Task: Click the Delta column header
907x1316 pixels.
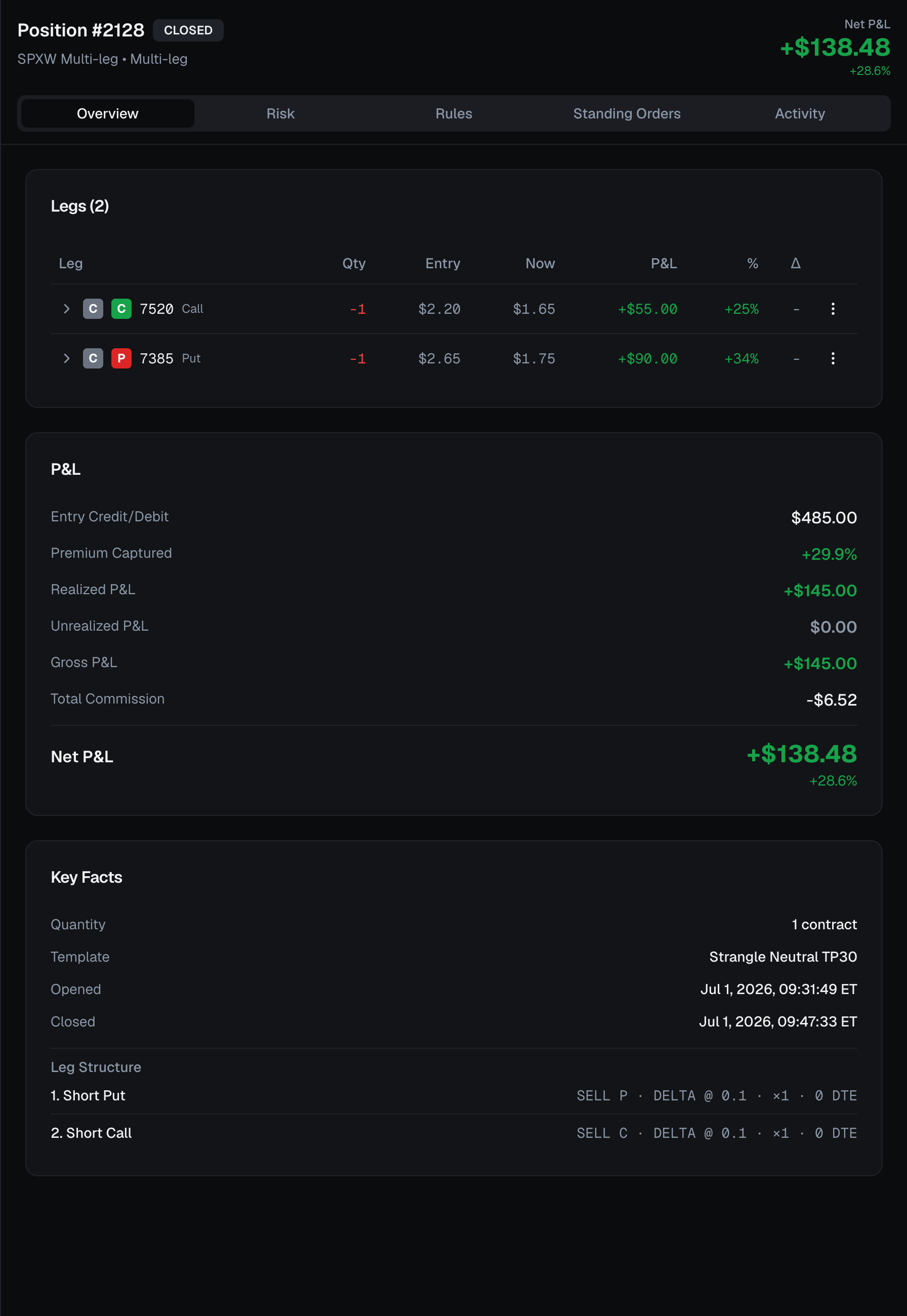Action: click(796, 263)
